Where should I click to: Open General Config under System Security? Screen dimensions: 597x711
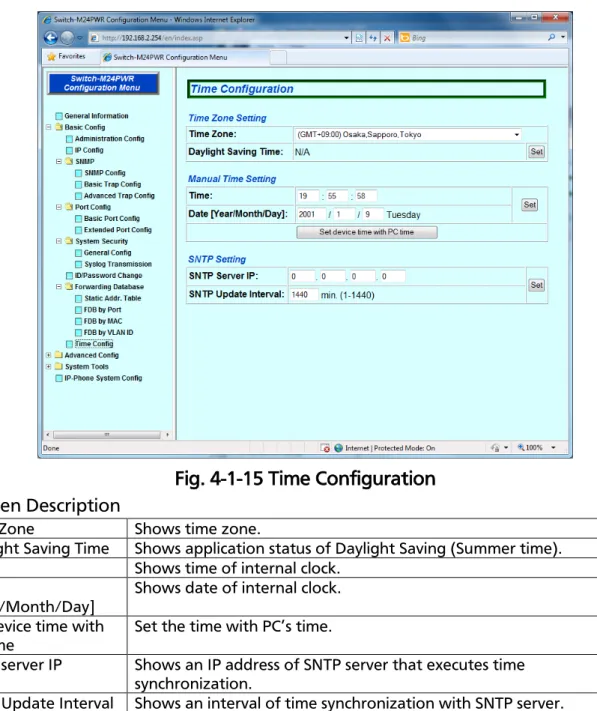(x=107, y=253)
